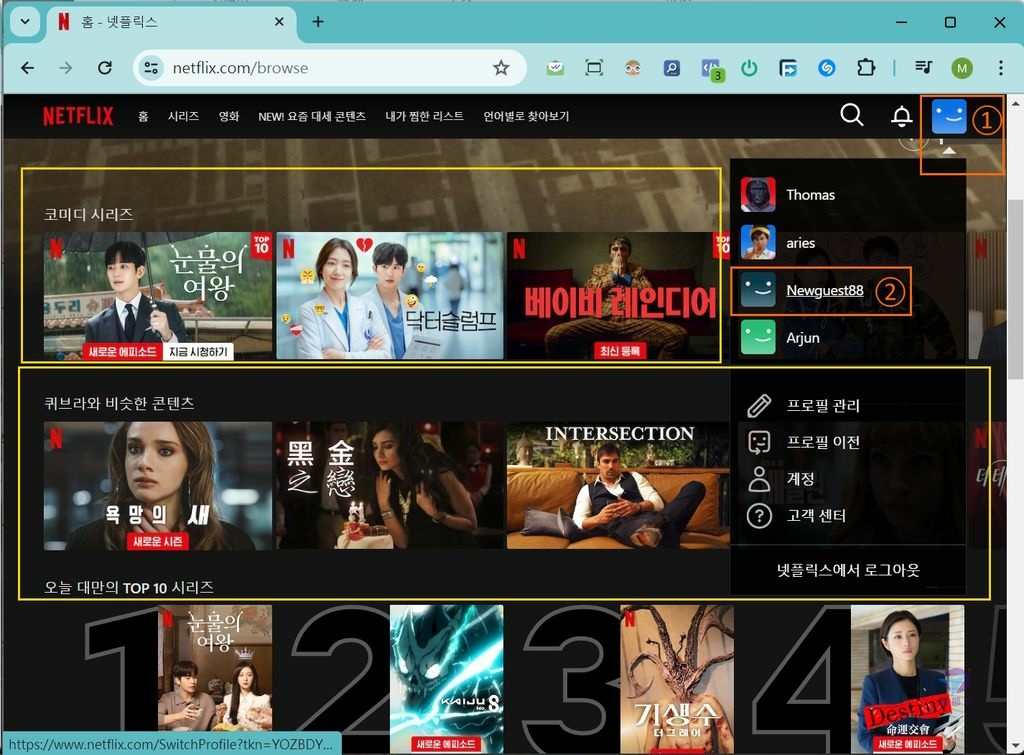Open the Chrome three-dot menu

(x=1000, y=67)
